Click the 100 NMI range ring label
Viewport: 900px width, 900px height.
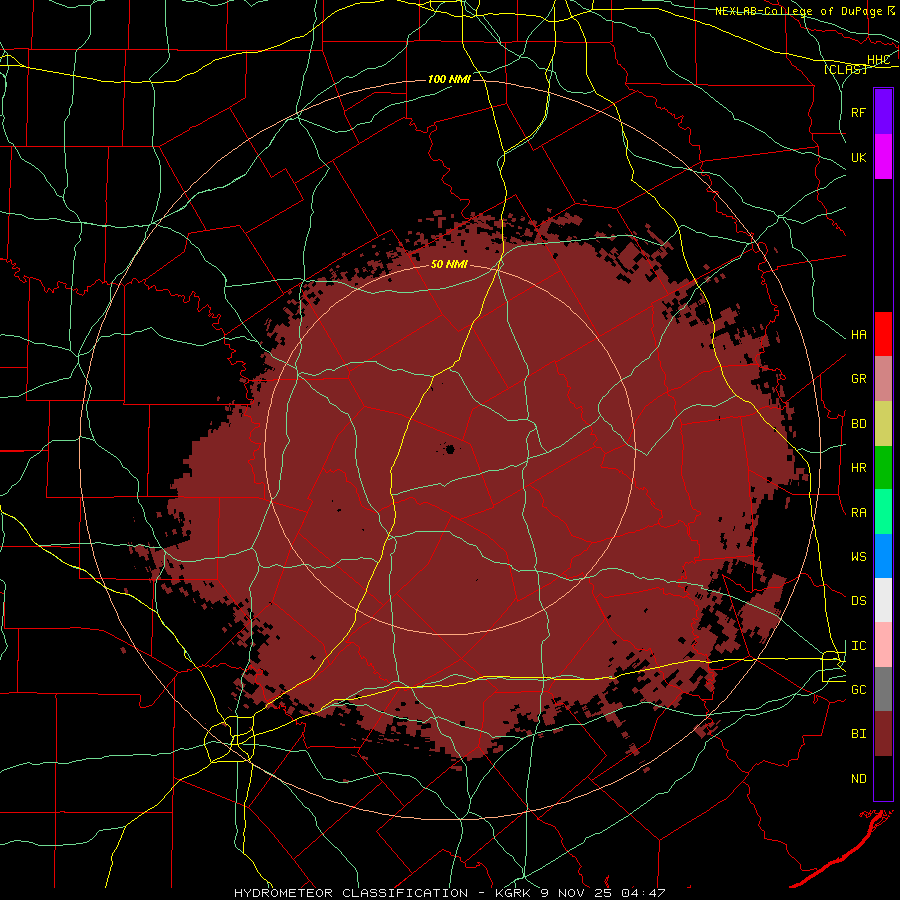tap(449, 79)
